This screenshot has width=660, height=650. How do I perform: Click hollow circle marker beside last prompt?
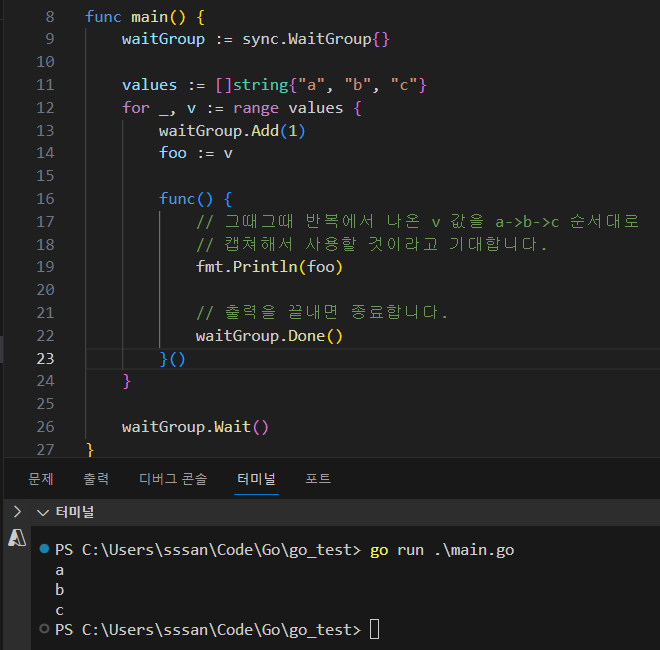click(x=43, y=629)
